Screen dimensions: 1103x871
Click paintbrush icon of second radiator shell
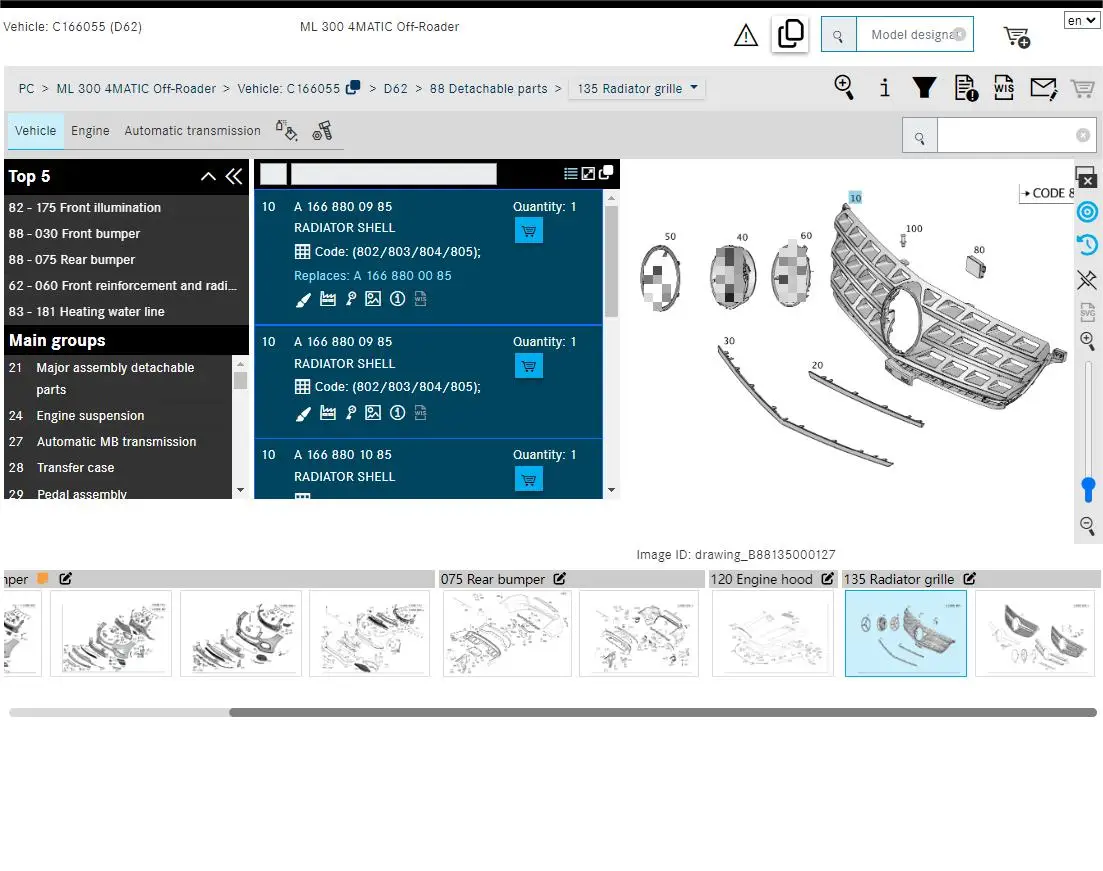[303, 414]
